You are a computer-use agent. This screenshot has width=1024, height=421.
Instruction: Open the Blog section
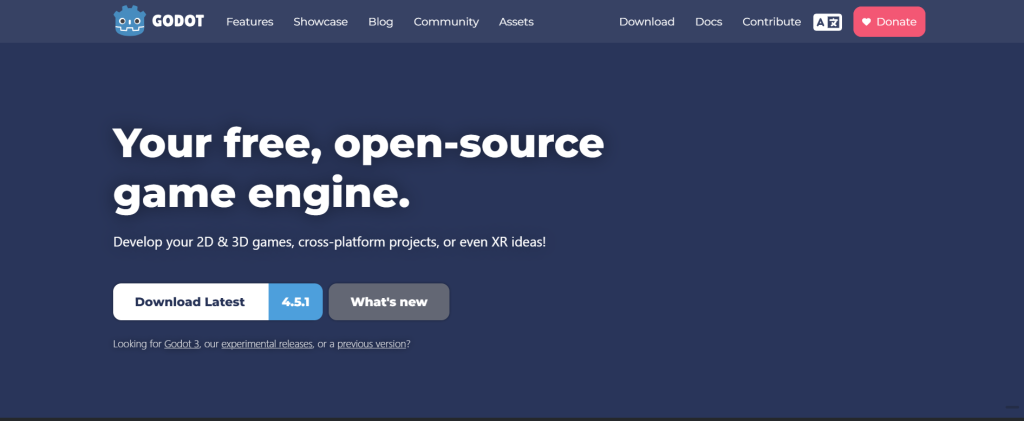[x=381, y=22]
